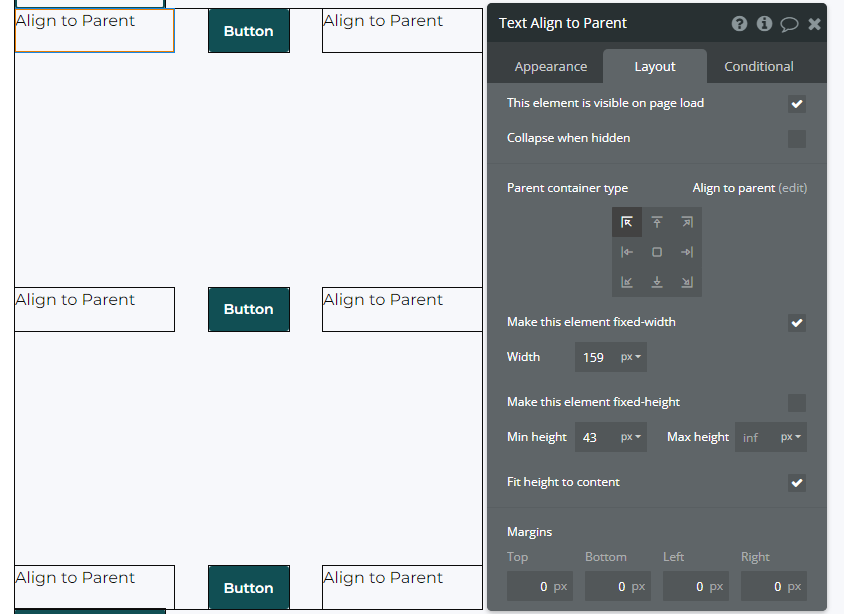Viewport: 844px width, 614px height.
Task: Open Min height unit dropdown
Action: 631,437
